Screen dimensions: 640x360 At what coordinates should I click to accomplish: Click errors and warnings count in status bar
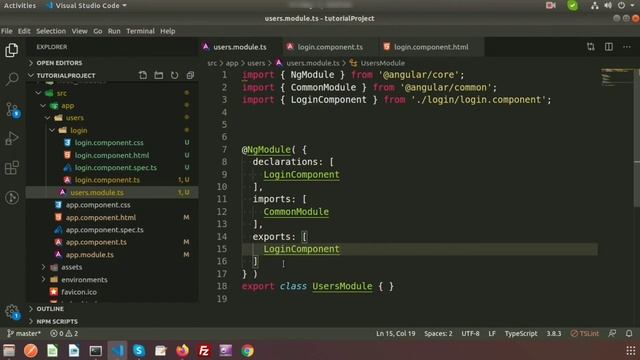[x=64, y=333]
